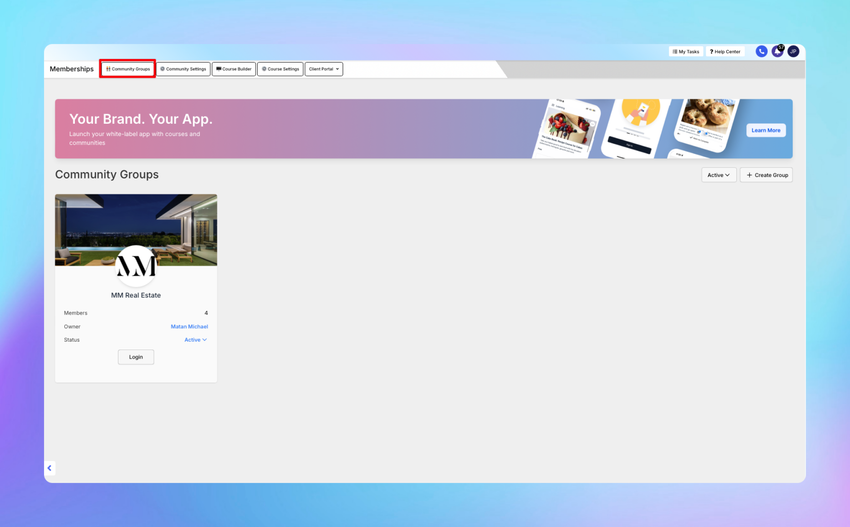Go to the Course Settings tab

point(280,69)
